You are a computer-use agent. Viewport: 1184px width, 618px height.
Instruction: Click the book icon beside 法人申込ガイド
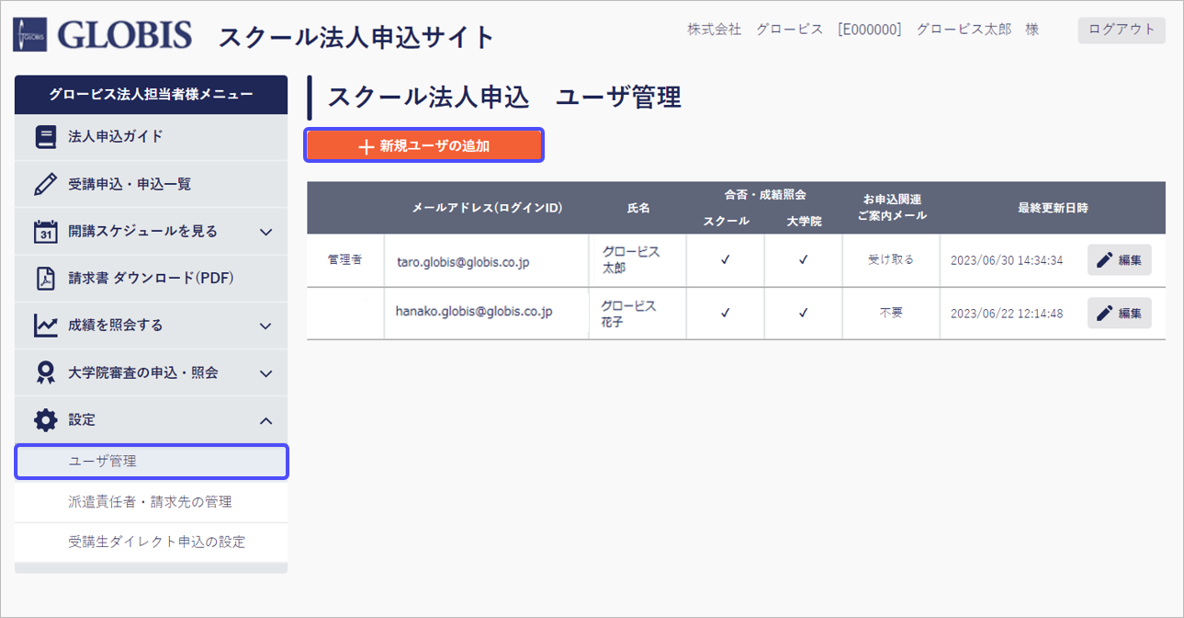click(x=45, y=137)
